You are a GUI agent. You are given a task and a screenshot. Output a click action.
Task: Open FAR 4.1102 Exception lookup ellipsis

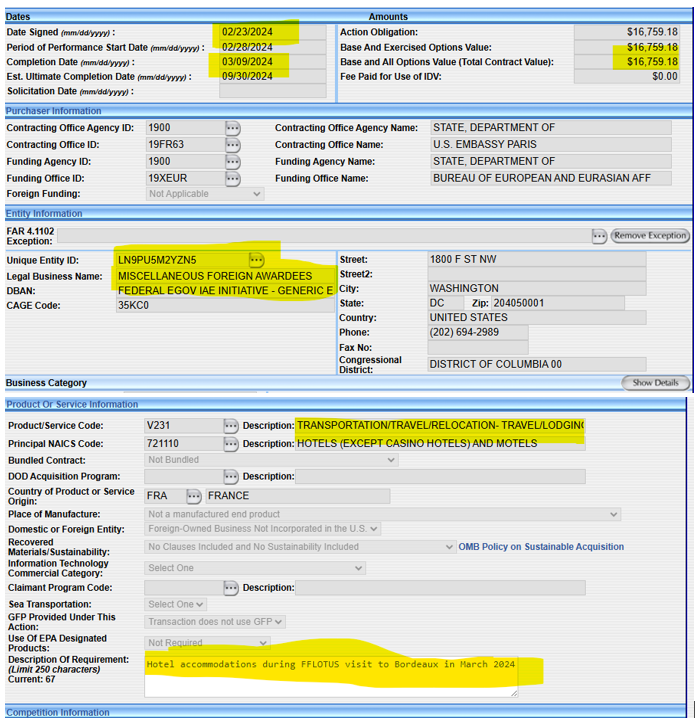599,236
